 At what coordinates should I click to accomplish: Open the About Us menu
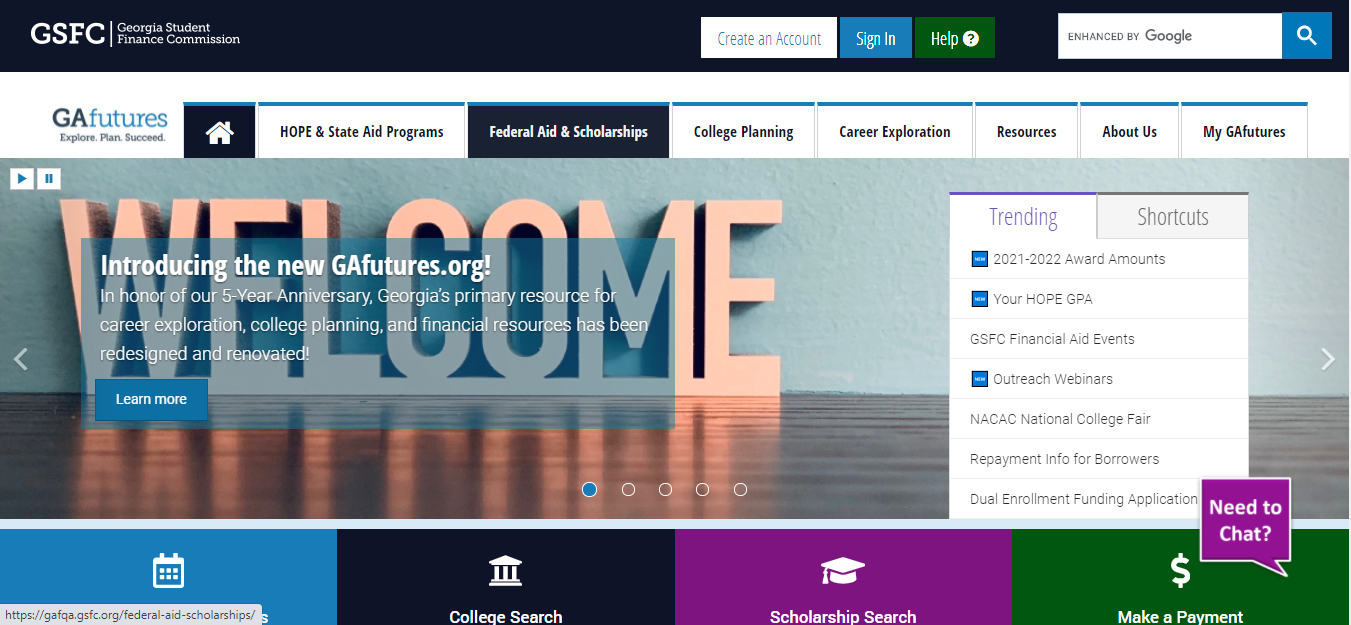click(x=1129, y=132)
